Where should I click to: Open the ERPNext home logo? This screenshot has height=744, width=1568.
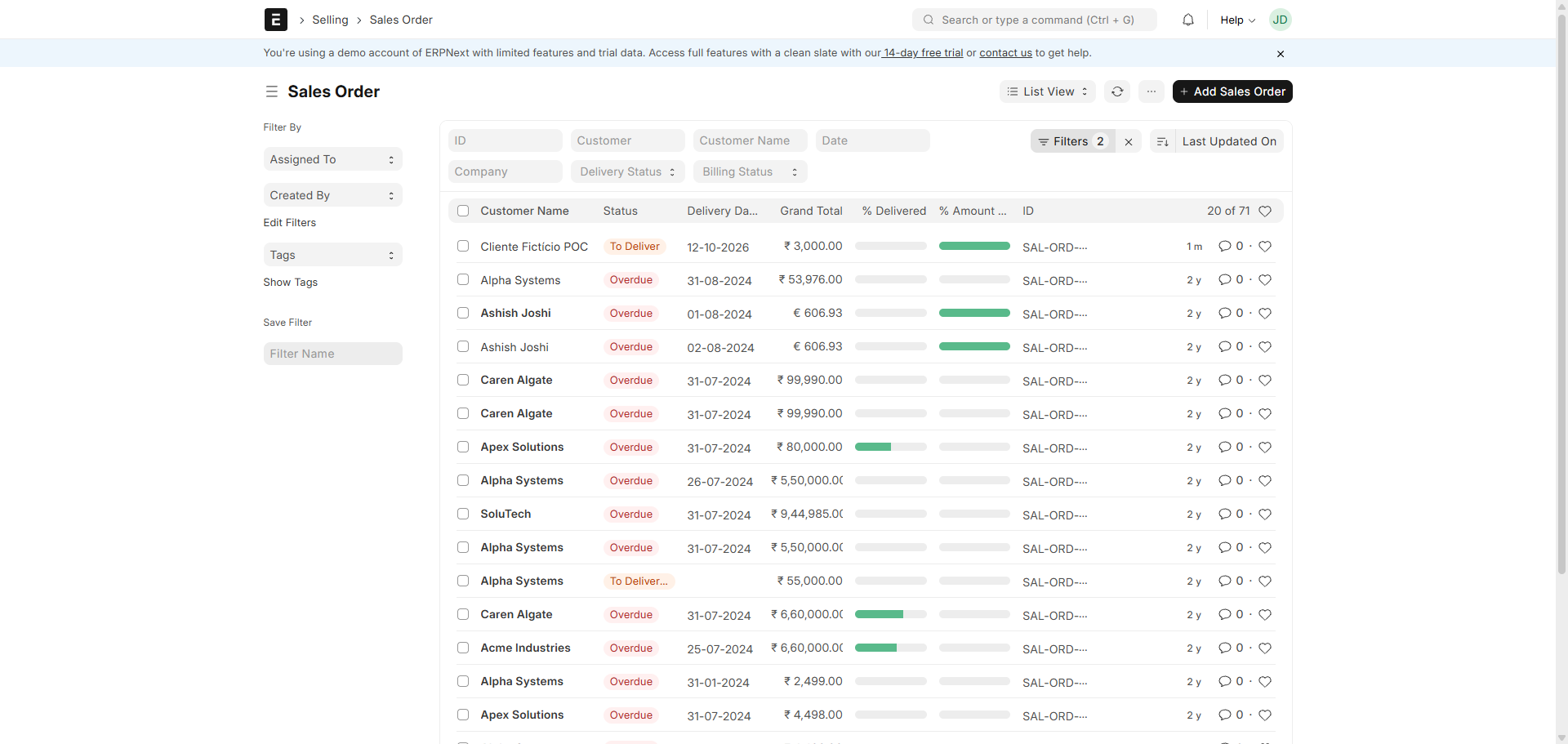275,20
